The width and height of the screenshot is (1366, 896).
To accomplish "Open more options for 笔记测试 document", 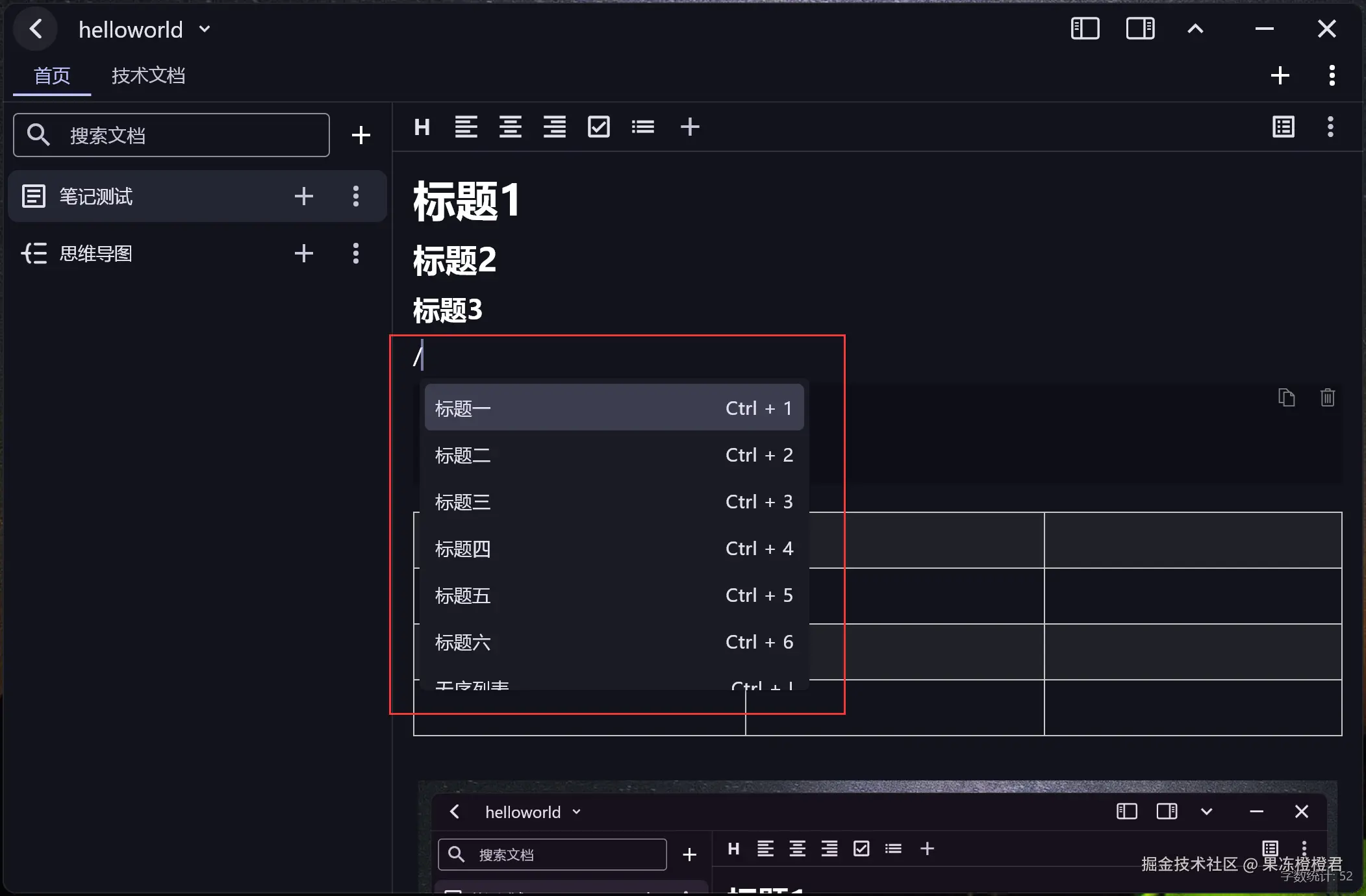I will click(x=355, y=196).
